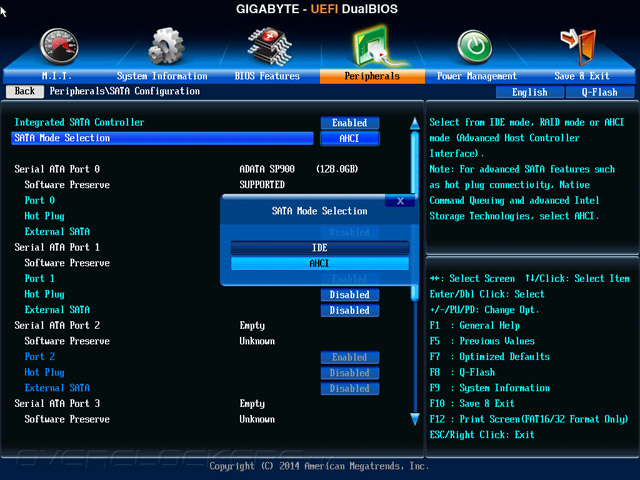
Task: Select Hot Plug label under Port 1
Action: coord(44,294)
